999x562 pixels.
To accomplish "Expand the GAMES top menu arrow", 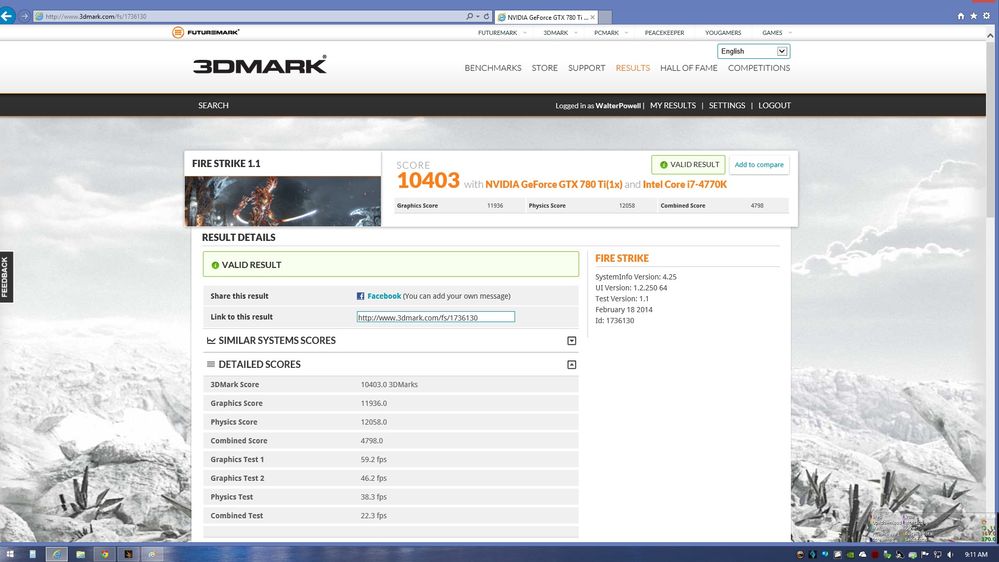I will [790, 32].
